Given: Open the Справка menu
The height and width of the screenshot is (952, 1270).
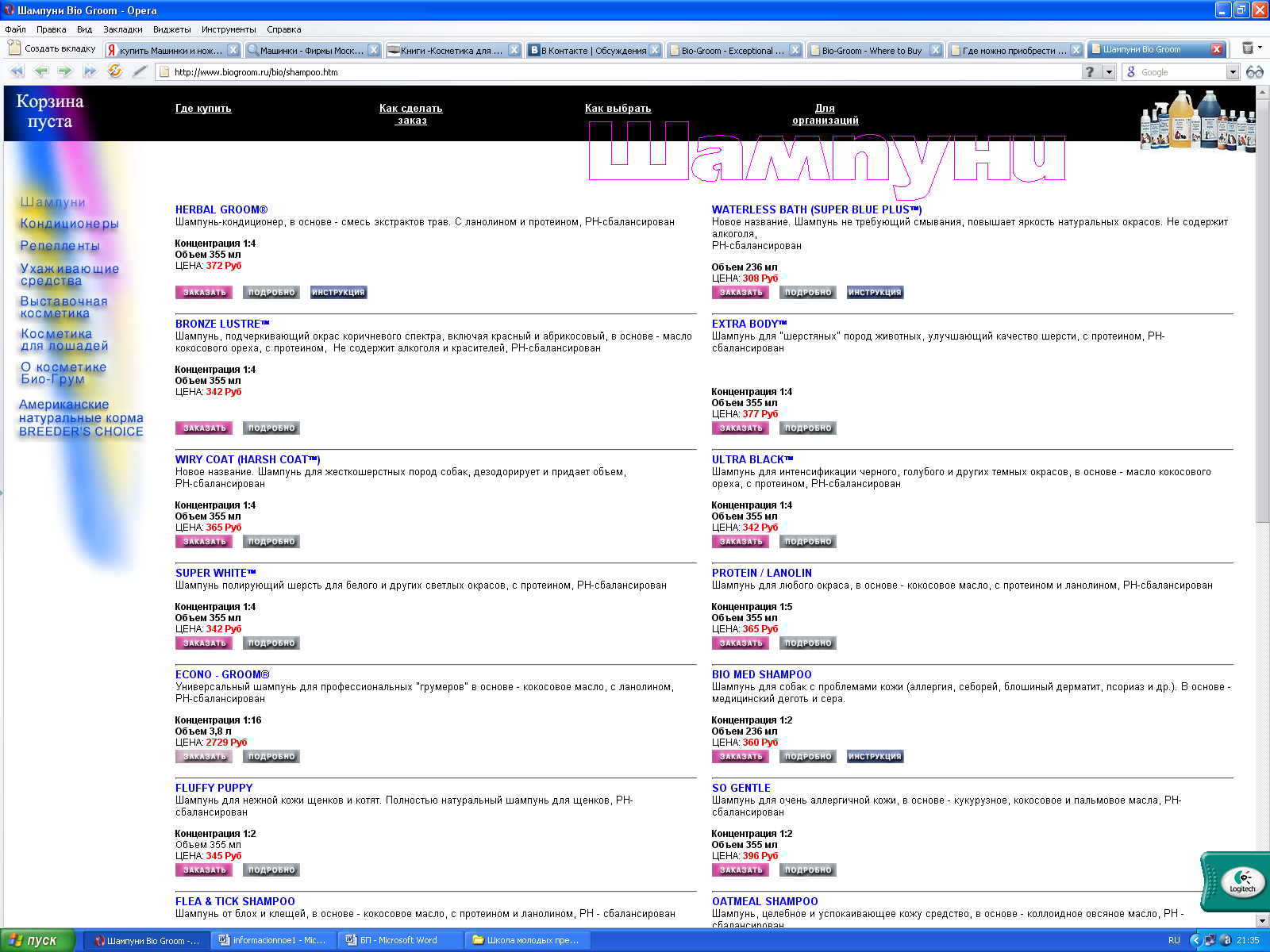Looking at the screenshot, I should pyautogui.click(x=283, y=29).
